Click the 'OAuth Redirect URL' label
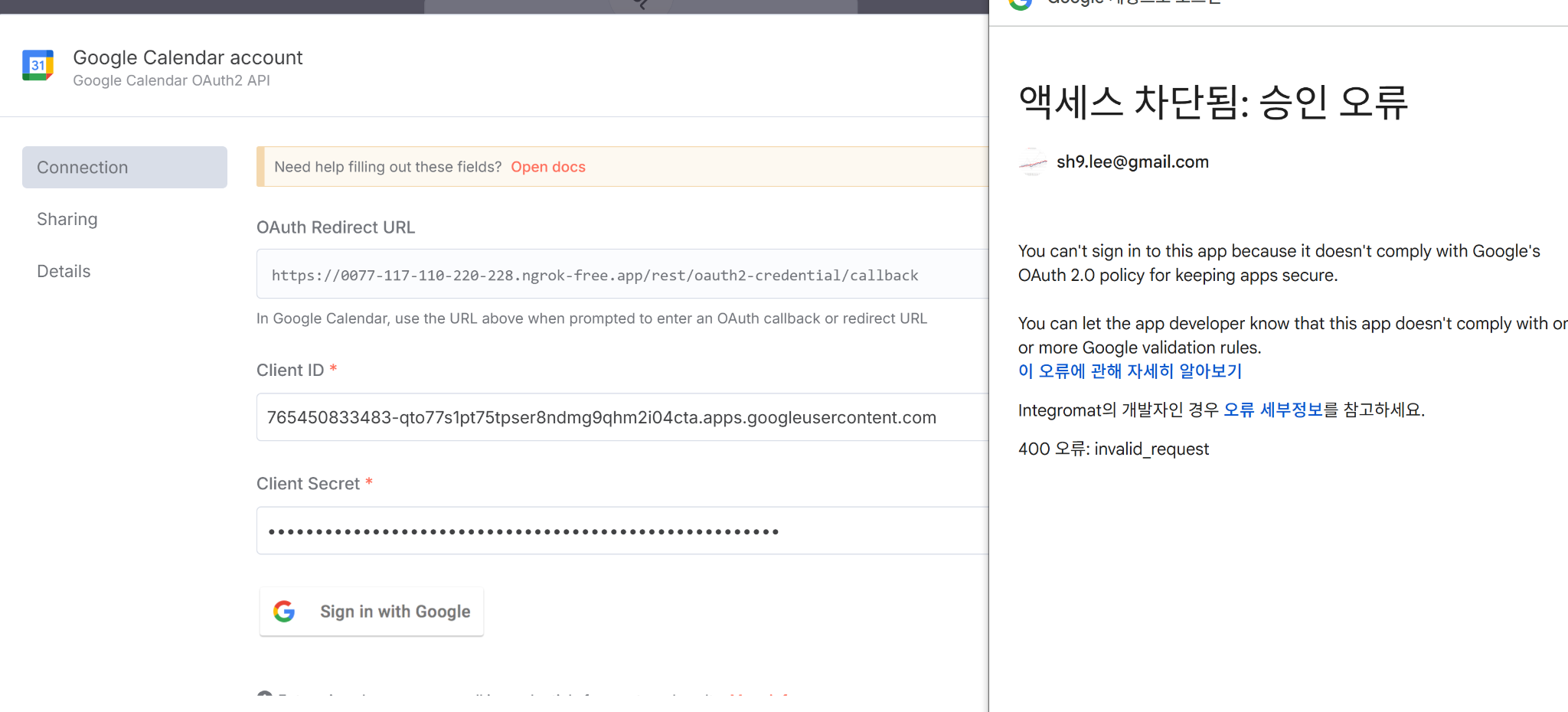 (335, 227)
